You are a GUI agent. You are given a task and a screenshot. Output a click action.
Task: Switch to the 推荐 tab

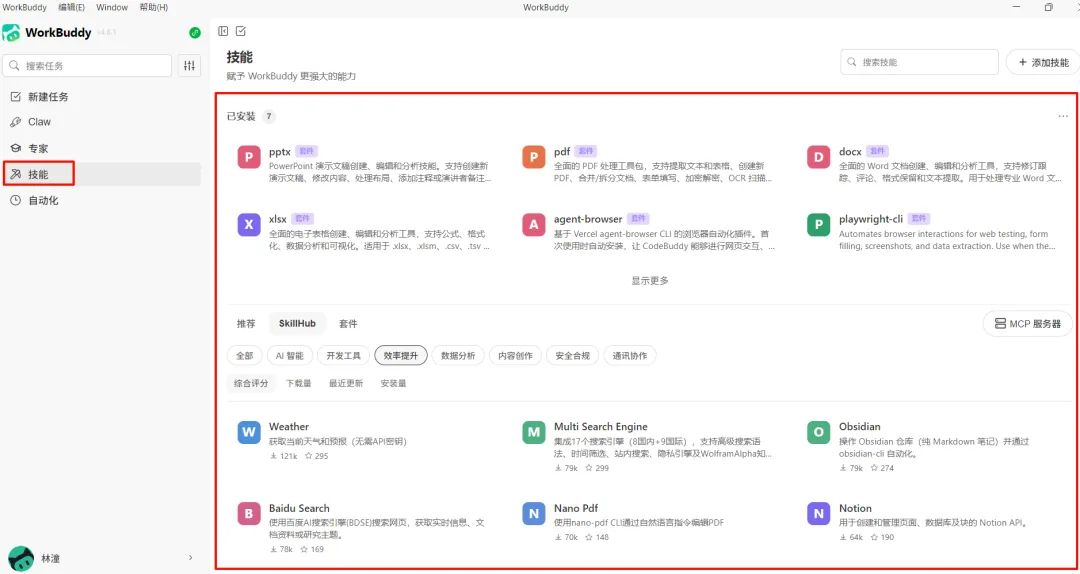click(246, 323)
